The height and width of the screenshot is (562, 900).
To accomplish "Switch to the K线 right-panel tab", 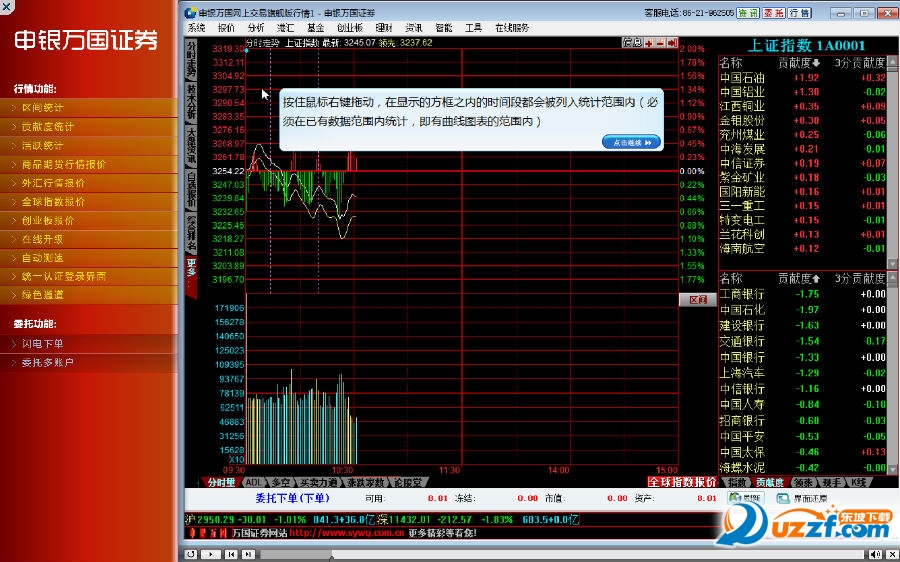I will pos(859,482).
